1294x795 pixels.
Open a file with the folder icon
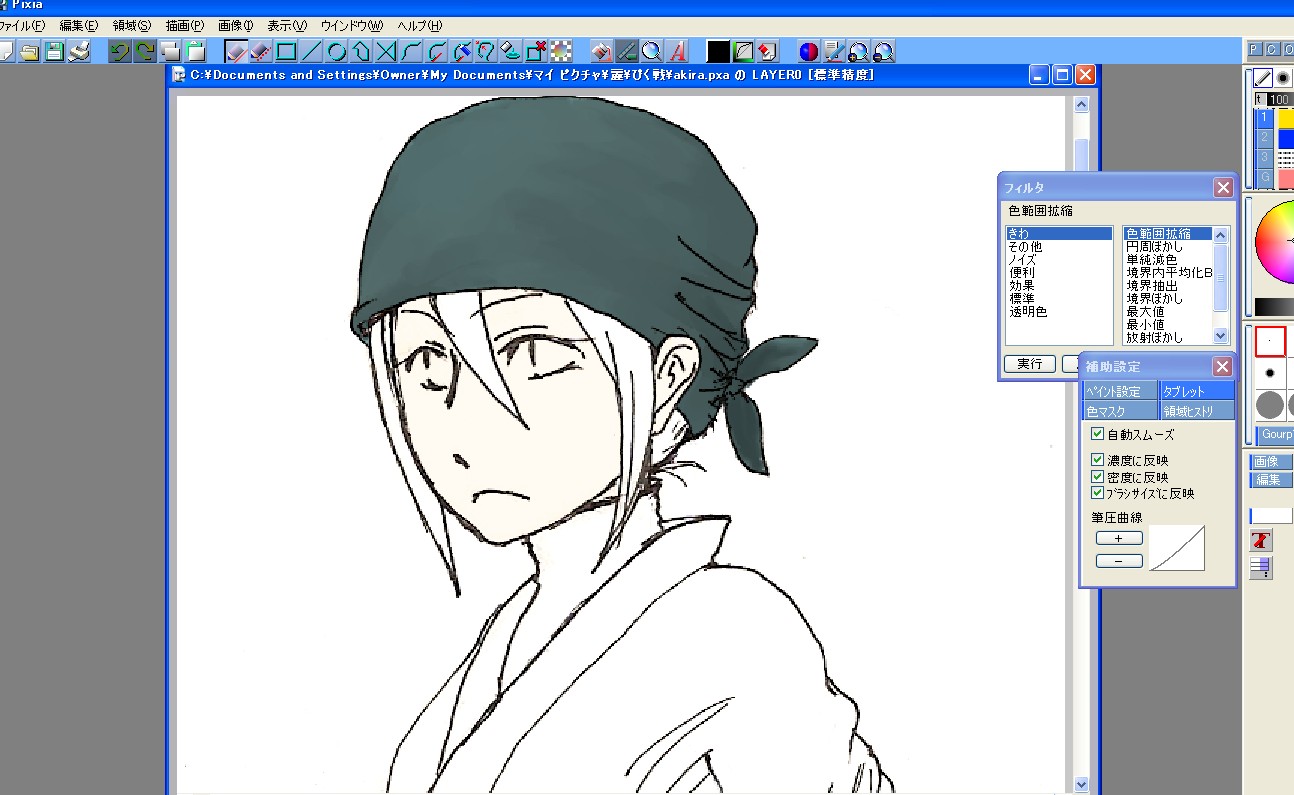tap(29, 51)
